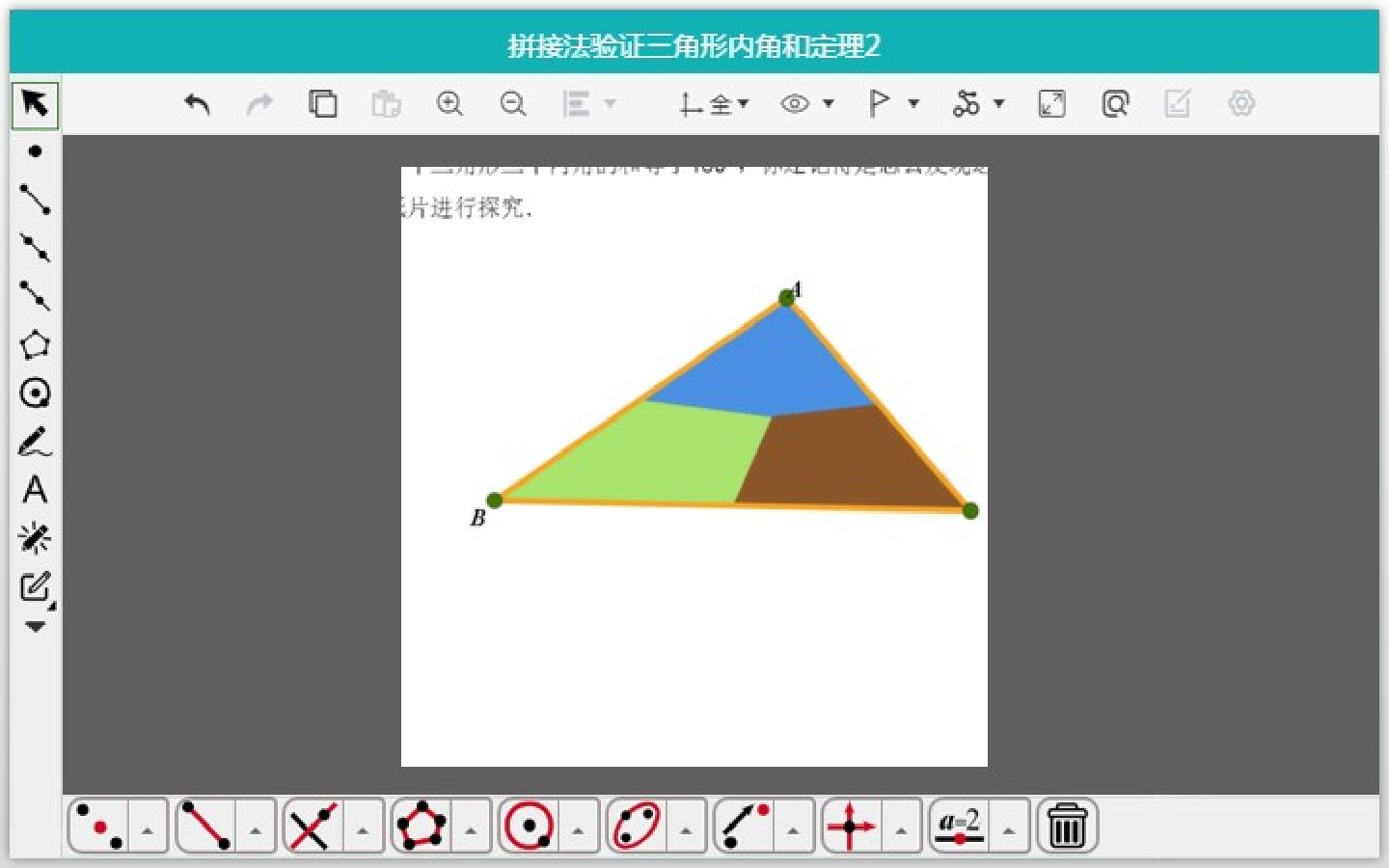Expand the bottom circle tool options arrow

click(x=579, y=829)
